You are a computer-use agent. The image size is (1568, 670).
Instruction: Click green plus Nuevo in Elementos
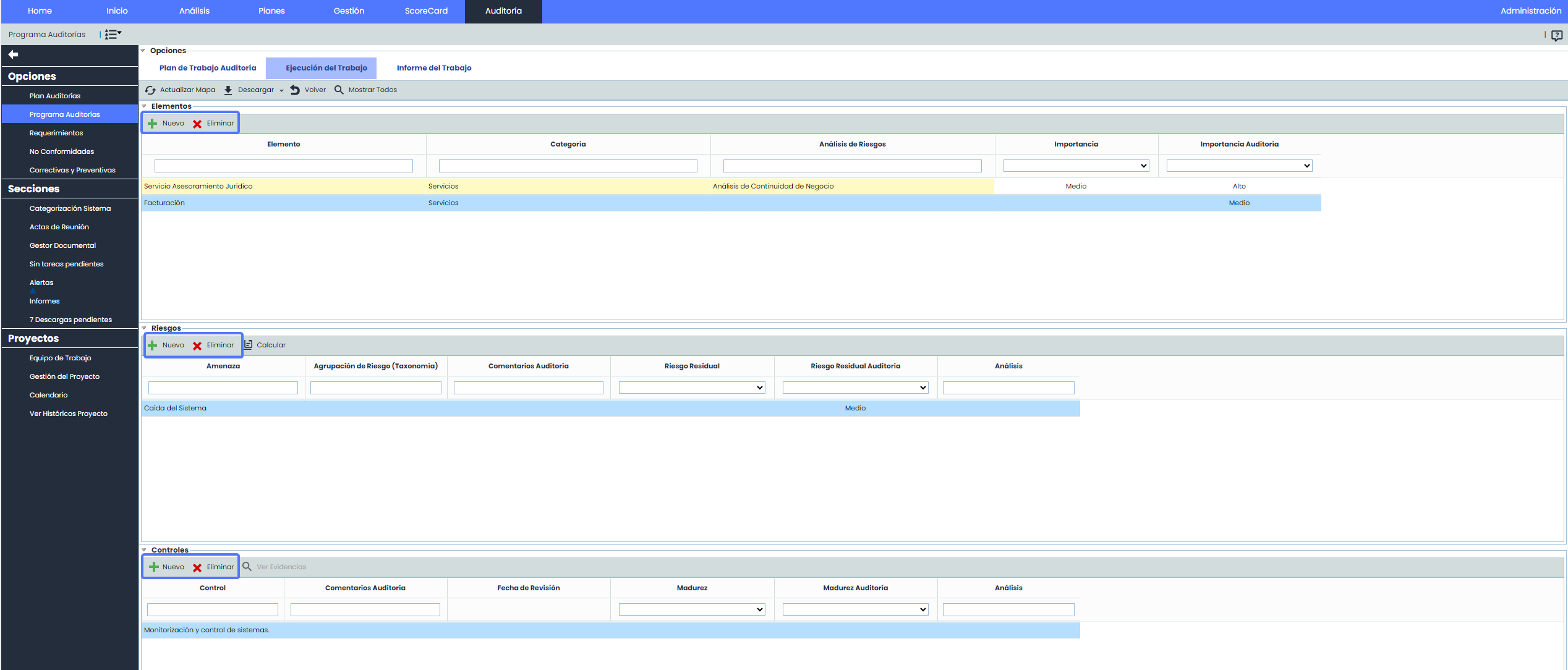(153, 124)
